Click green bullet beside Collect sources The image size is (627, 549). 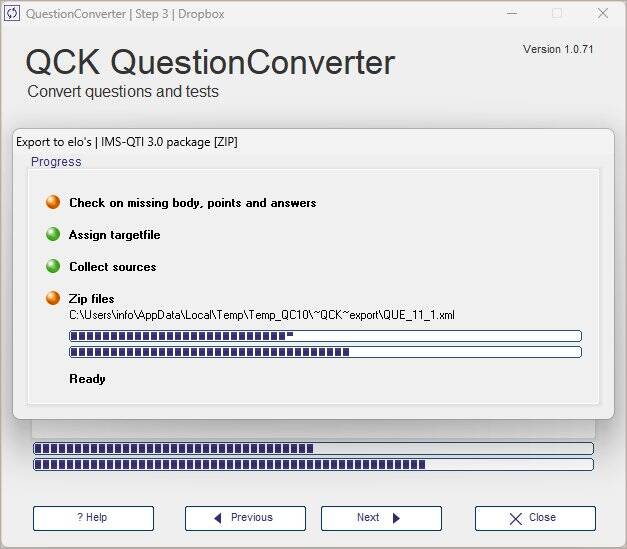53,266
